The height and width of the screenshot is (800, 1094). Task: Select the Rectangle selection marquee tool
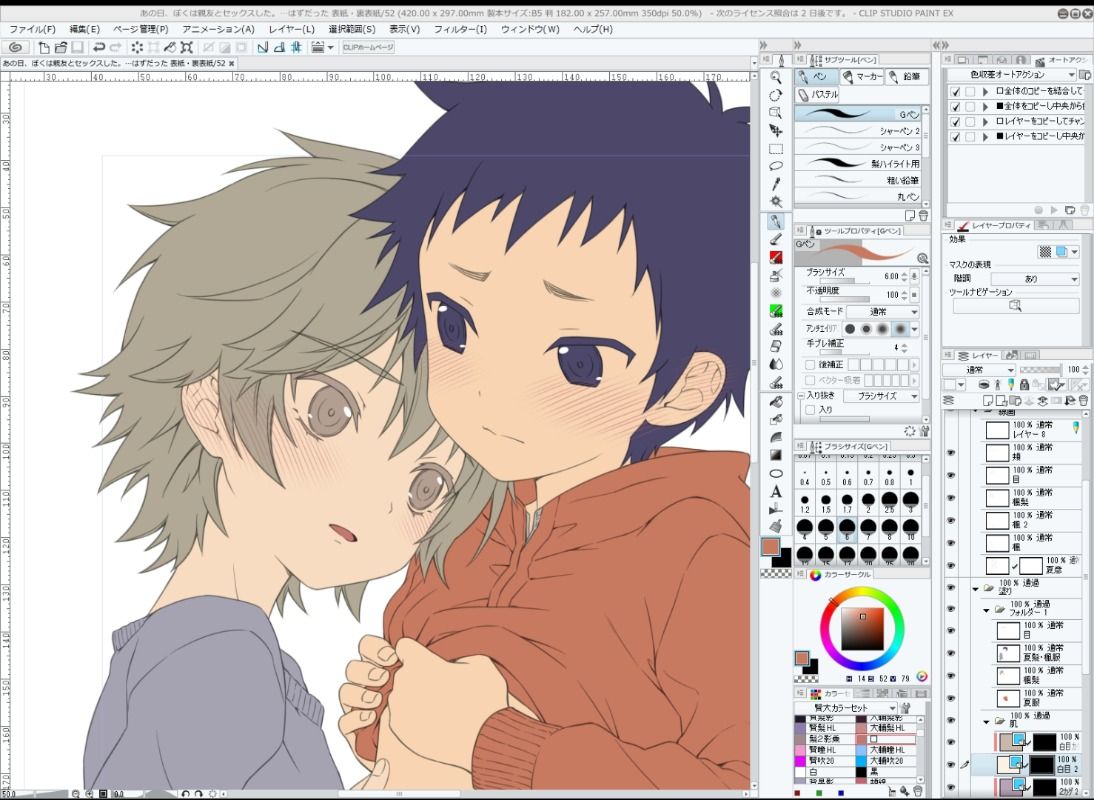click(x=775, y=149)
